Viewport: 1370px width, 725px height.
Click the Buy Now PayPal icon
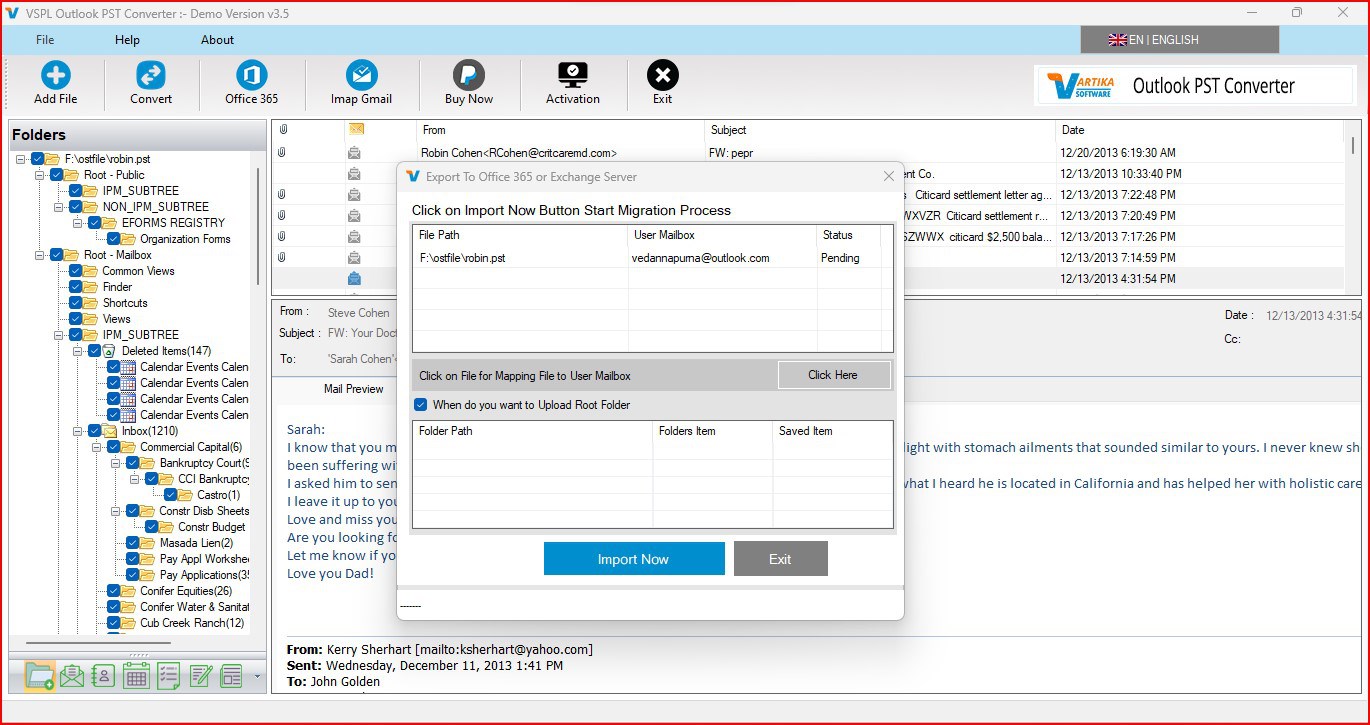pos(469,75)
